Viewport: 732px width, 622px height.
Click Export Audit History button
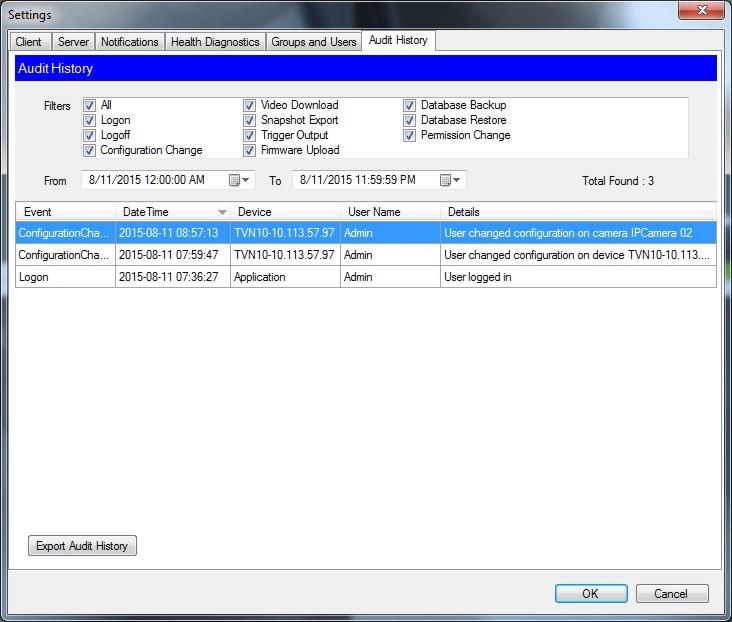point(82,545)
